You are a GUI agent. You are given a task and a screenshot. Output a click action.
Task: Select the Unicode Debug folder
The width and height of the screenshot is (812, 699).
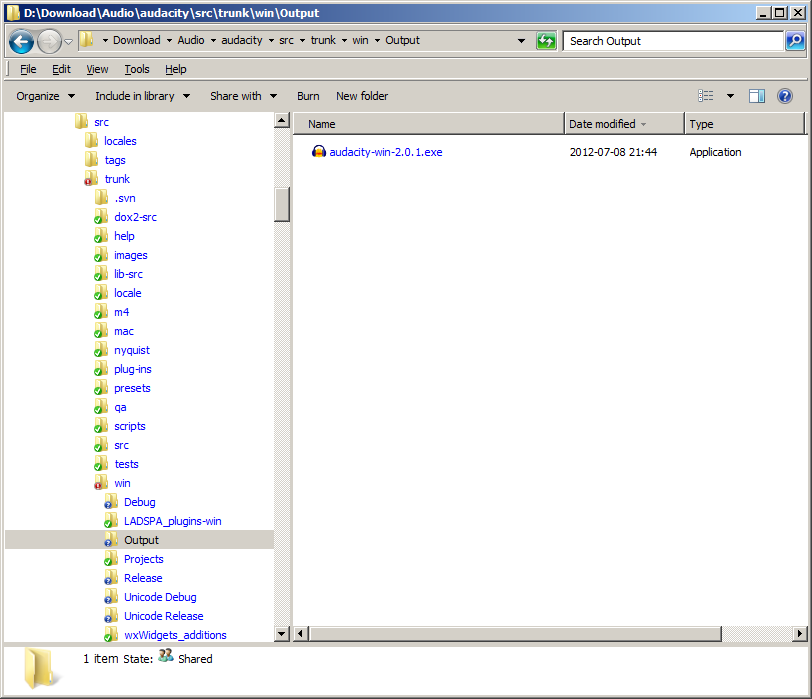point(160,598)
